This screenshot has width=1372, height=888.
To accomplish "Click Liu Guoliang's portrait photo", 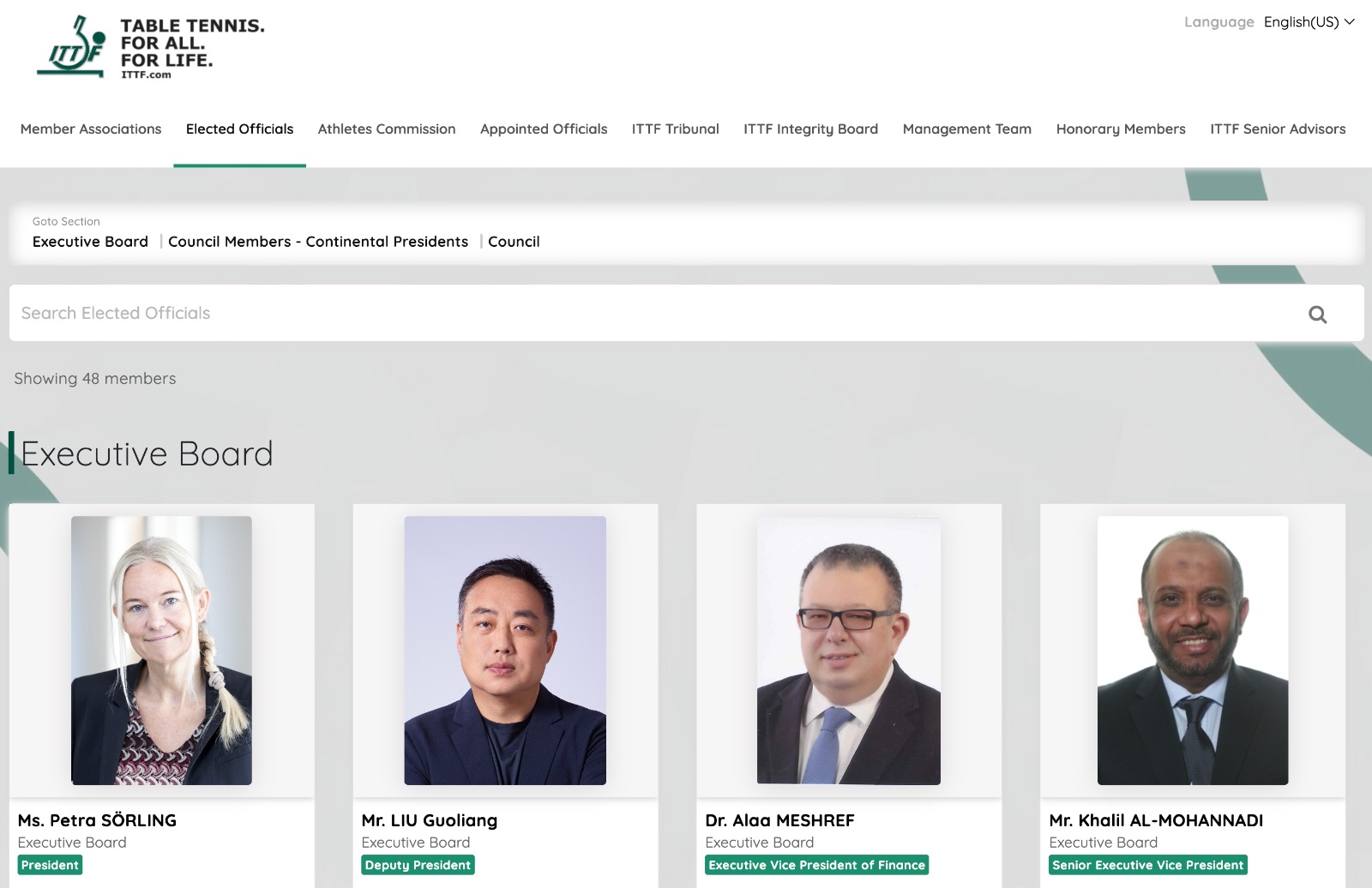I will coord(505,650).
